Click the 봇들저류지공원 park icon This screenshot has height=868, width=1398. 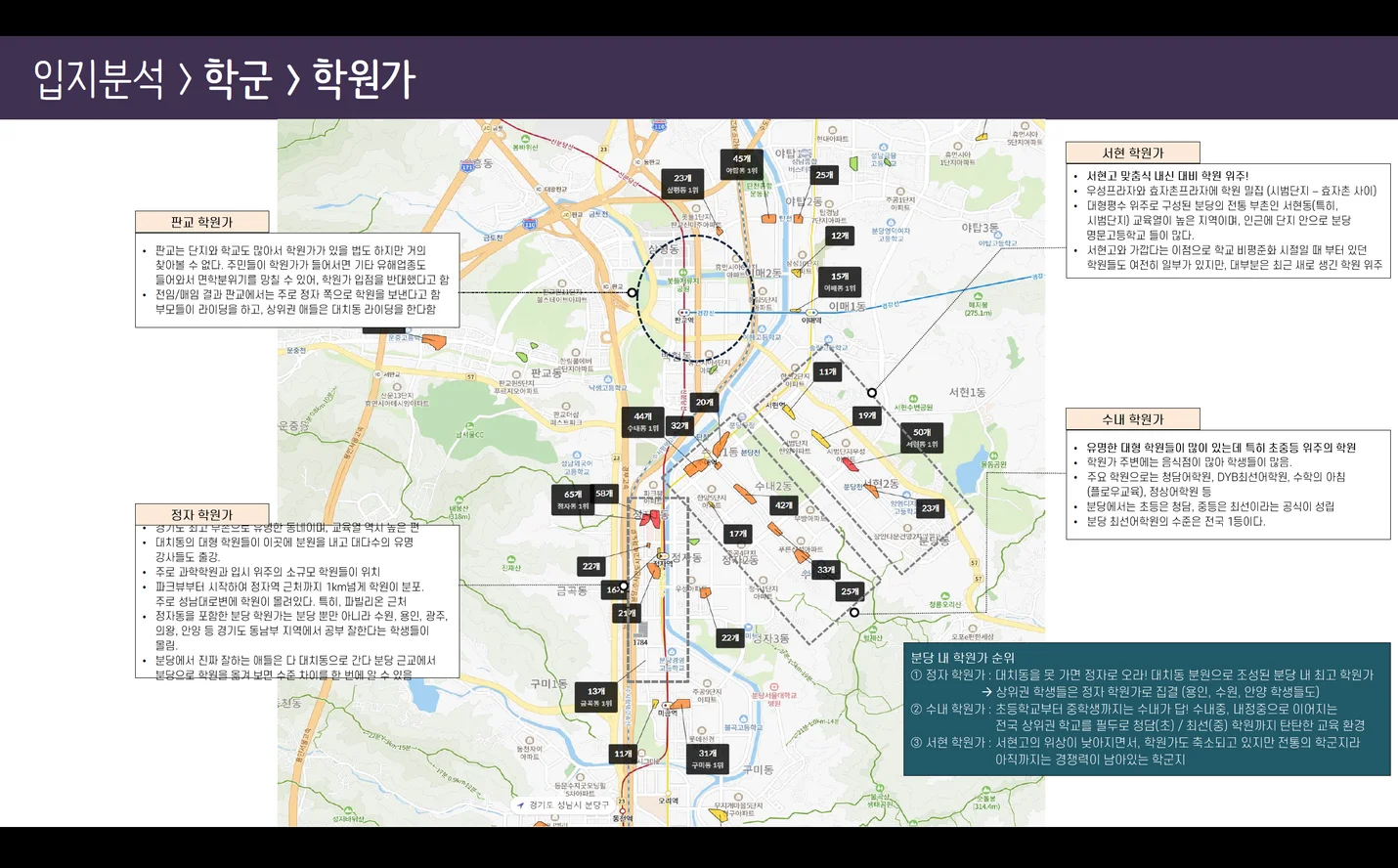[683, 272]
